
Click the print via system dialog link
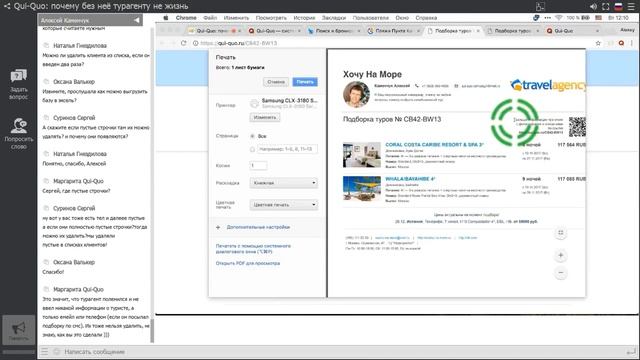[x=253, y=249]
